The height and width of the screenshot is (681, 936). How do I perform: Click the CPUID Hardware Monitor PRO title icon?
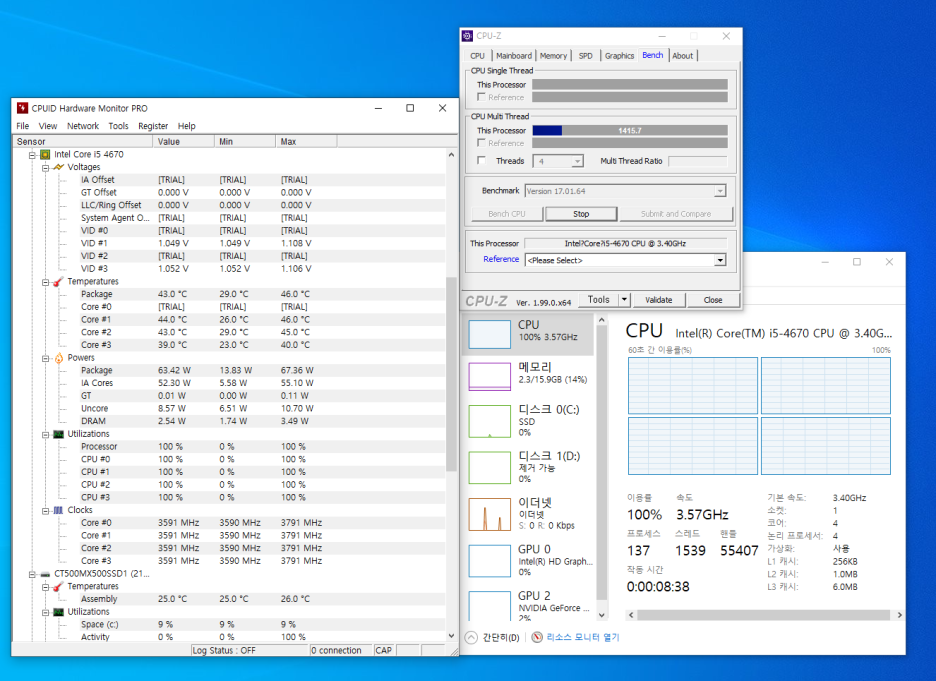pos(23,108)
